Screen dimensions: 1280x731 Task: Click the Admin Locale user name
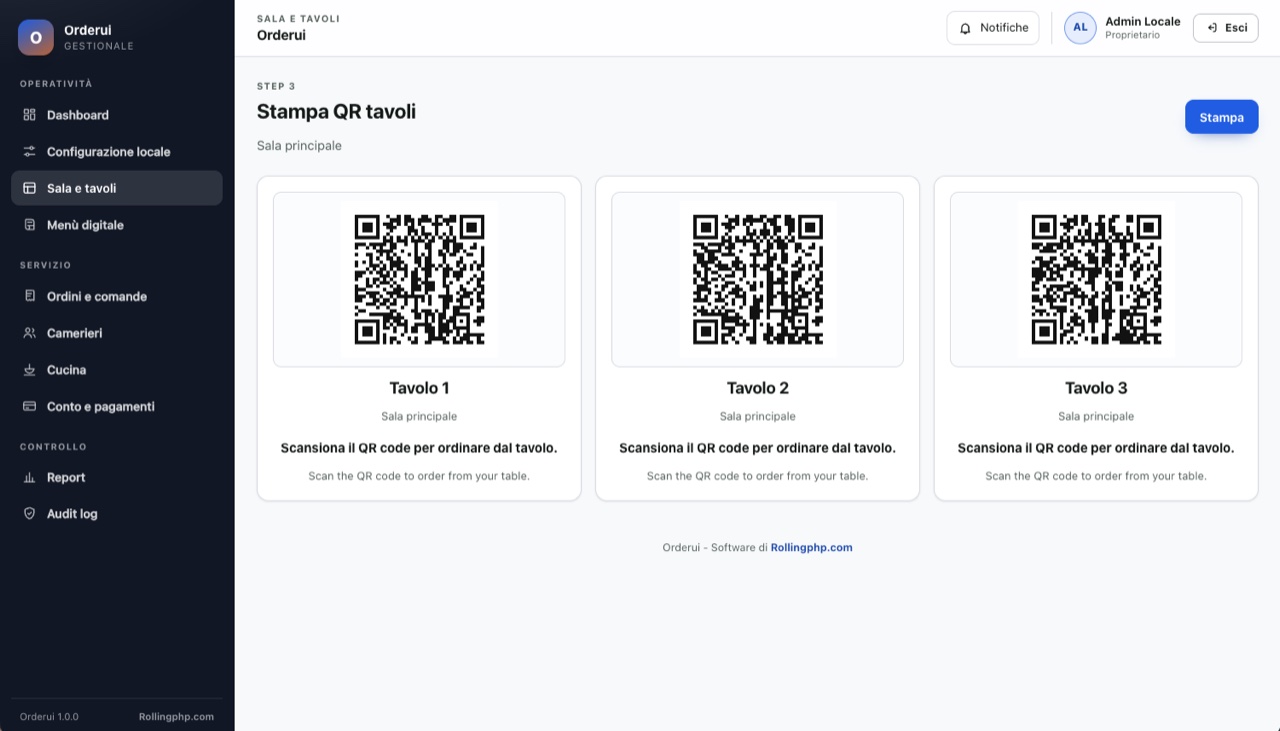pos(1143,21)
